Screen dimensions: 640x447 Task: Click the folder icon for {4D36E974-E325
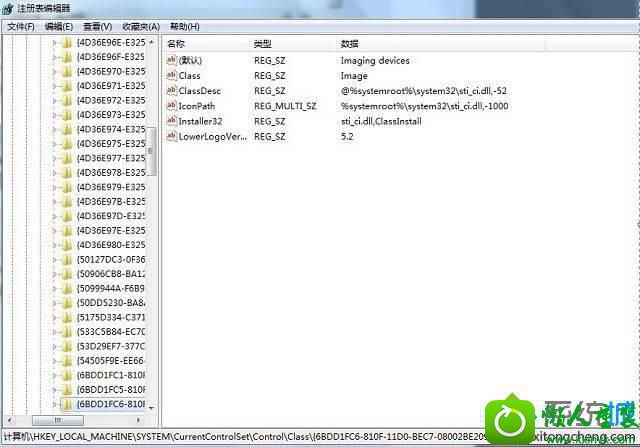[x=67, y=129]
